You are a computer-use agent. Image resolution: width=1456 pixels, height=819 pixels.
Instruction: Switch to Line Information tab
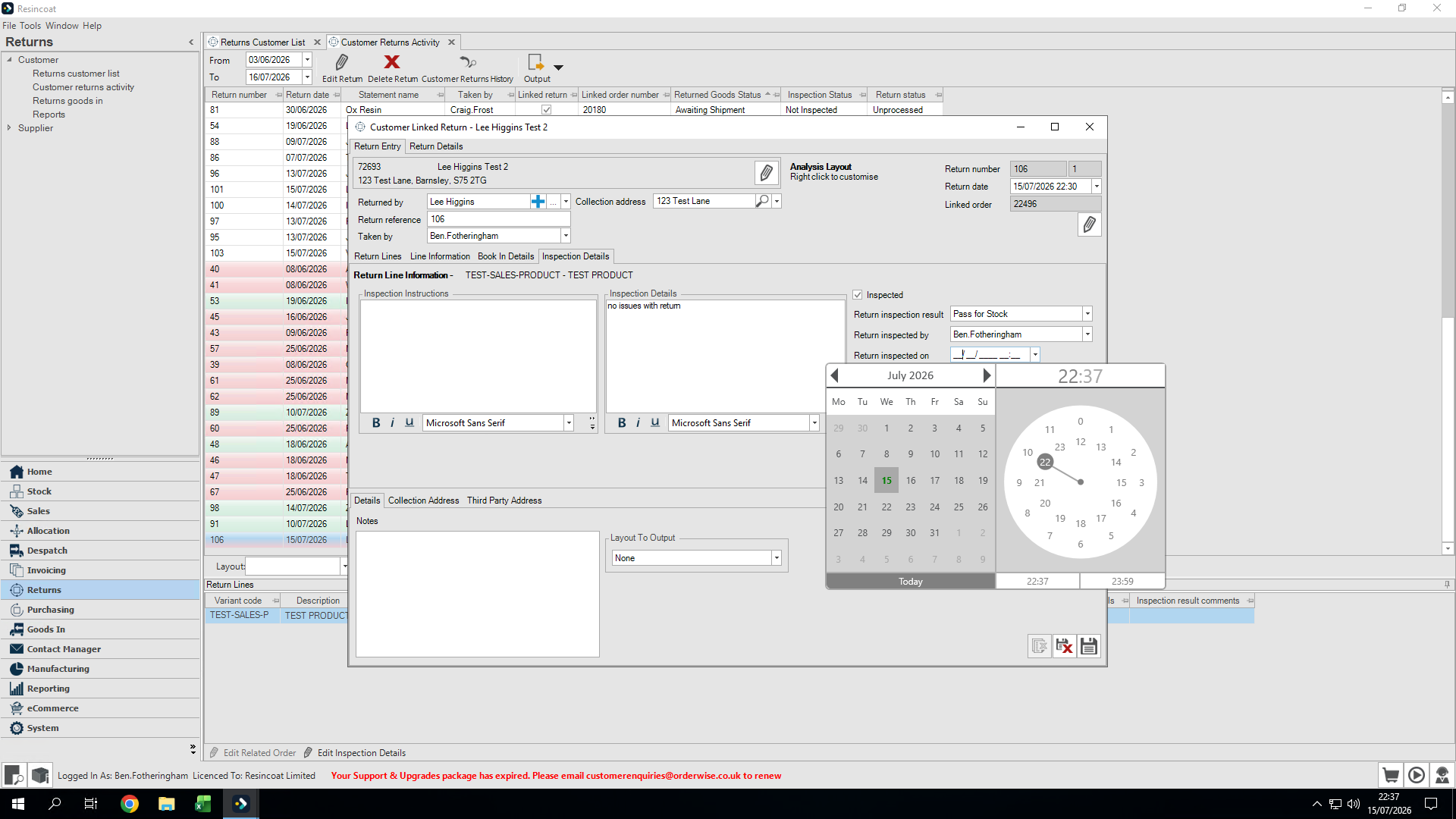click(440, 256)
